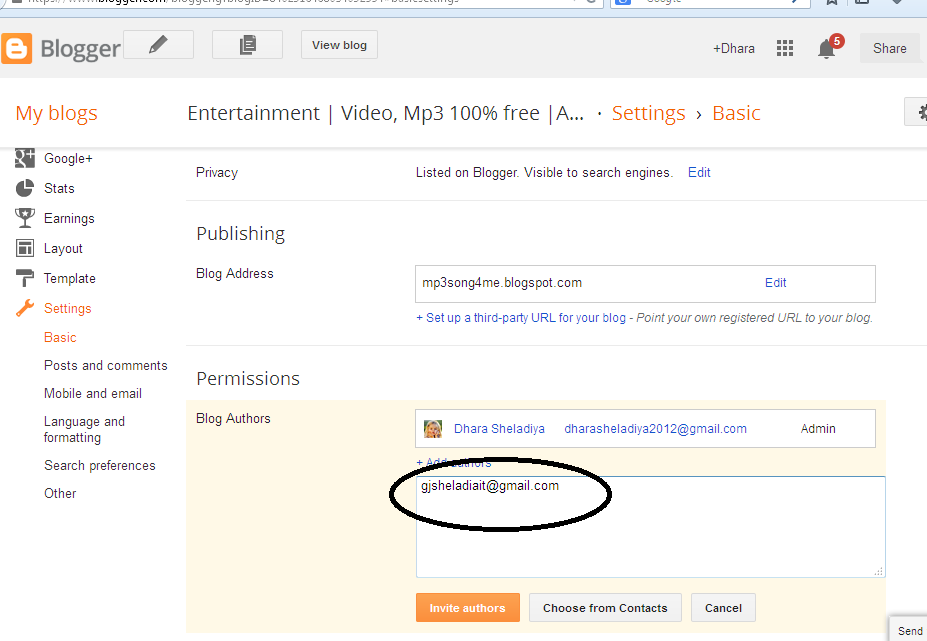Viewport: 927px width, 641px height.
Task: Open Template in sidebar menu
Action: click(x=70, y=278)
